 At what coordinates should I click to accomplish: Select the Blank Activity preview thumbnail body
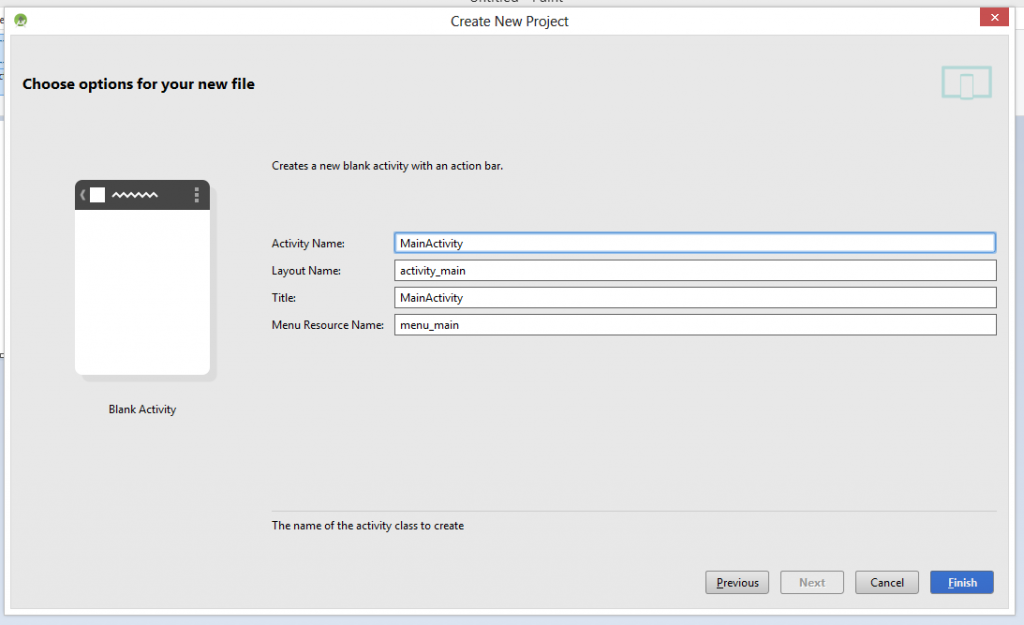tap(142, 290)
